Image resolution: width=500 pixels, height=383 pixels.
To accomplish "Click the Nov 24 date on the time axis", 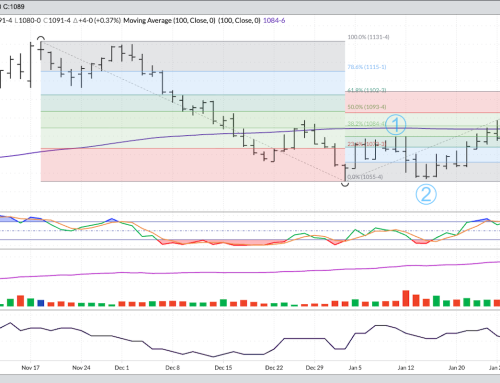I will (81, 368).
